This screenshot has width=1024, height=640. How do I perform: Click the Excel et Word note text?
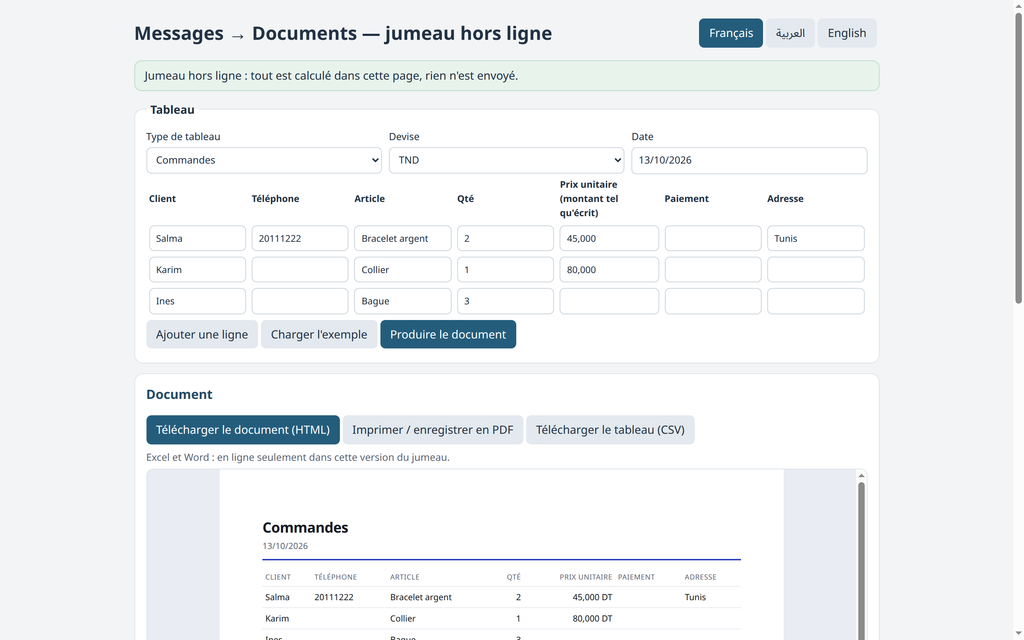tap(298, 457)
